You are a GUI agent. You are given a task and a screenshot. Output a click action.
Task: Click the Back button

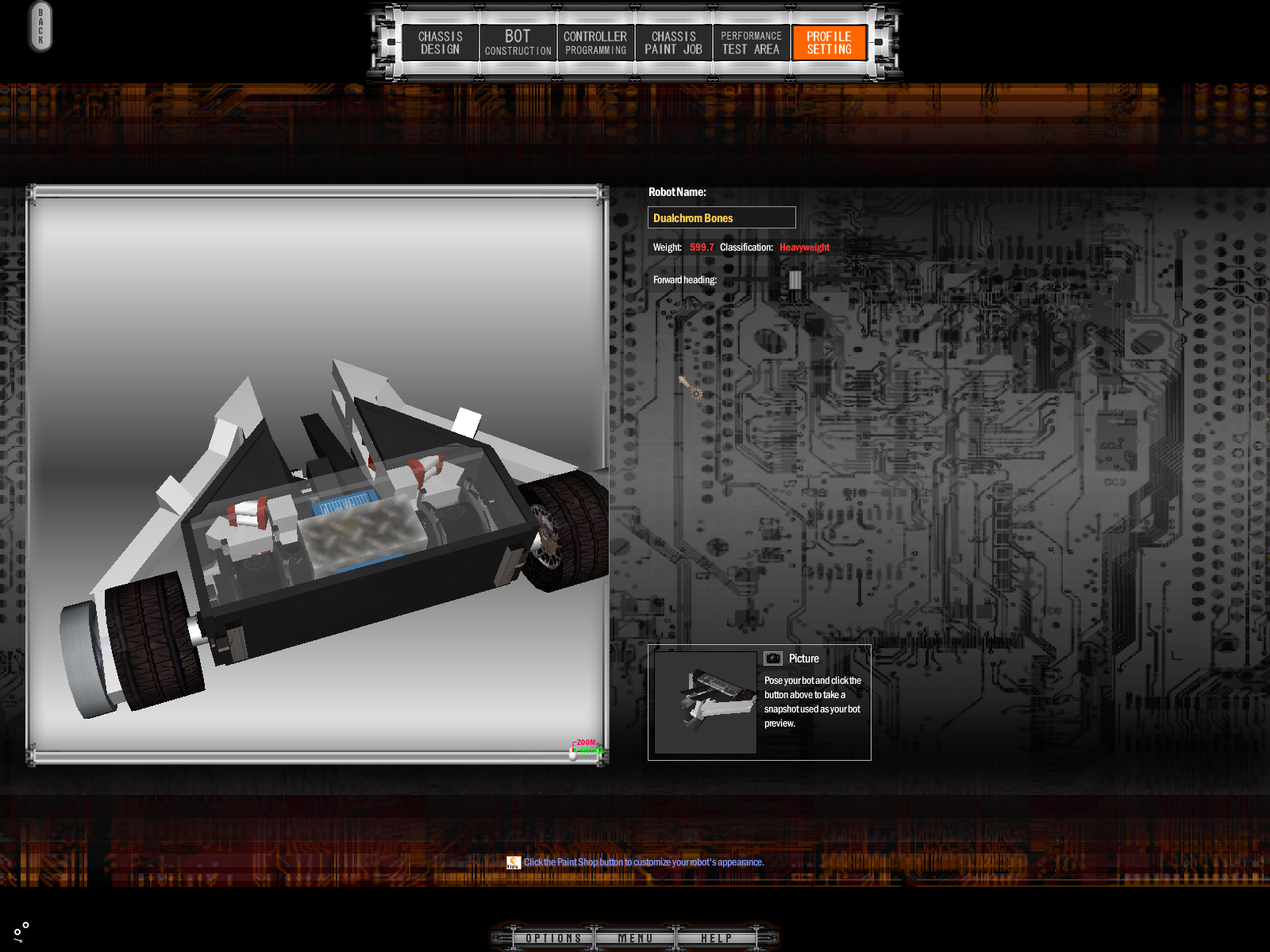[x=40, y=27]
